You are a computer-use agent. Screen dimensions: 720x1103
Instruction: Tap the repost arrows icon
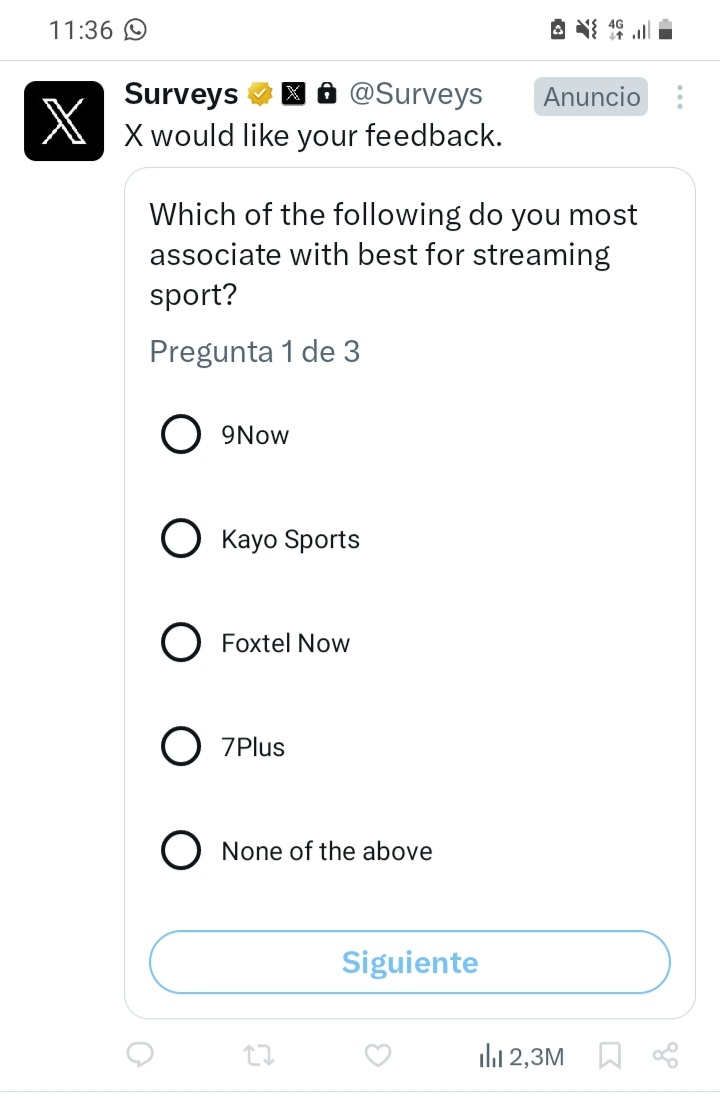point(260,1055)
